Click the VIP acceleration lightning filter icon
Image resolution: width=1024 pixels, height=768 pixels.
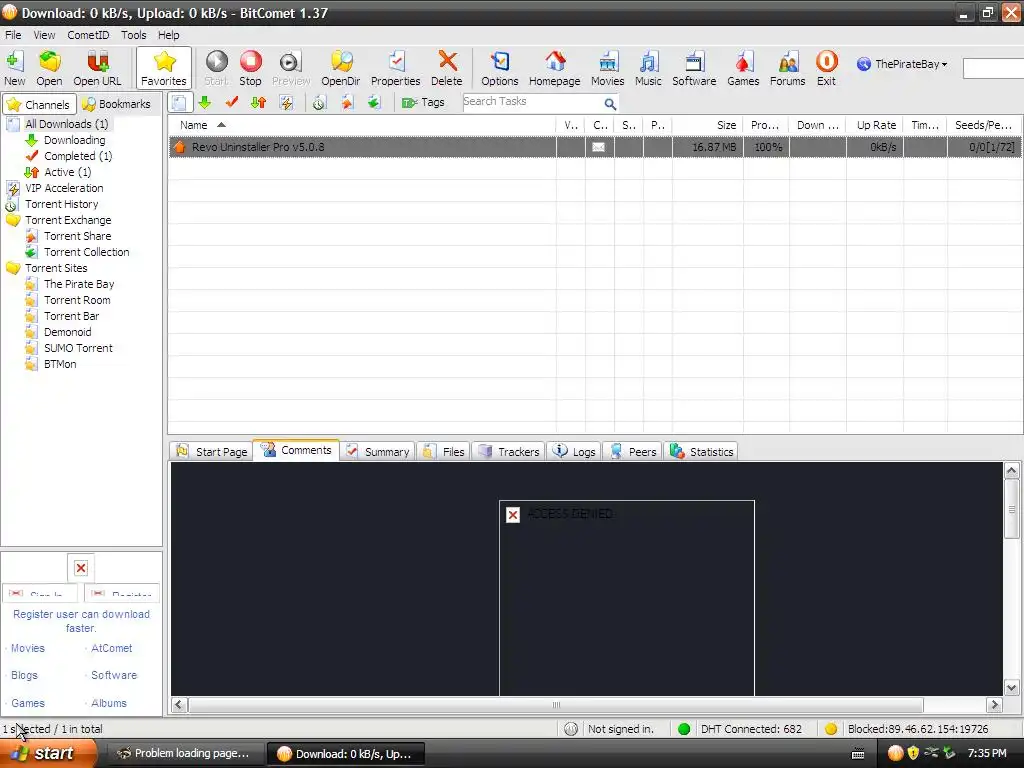click(x=286, y=103)
